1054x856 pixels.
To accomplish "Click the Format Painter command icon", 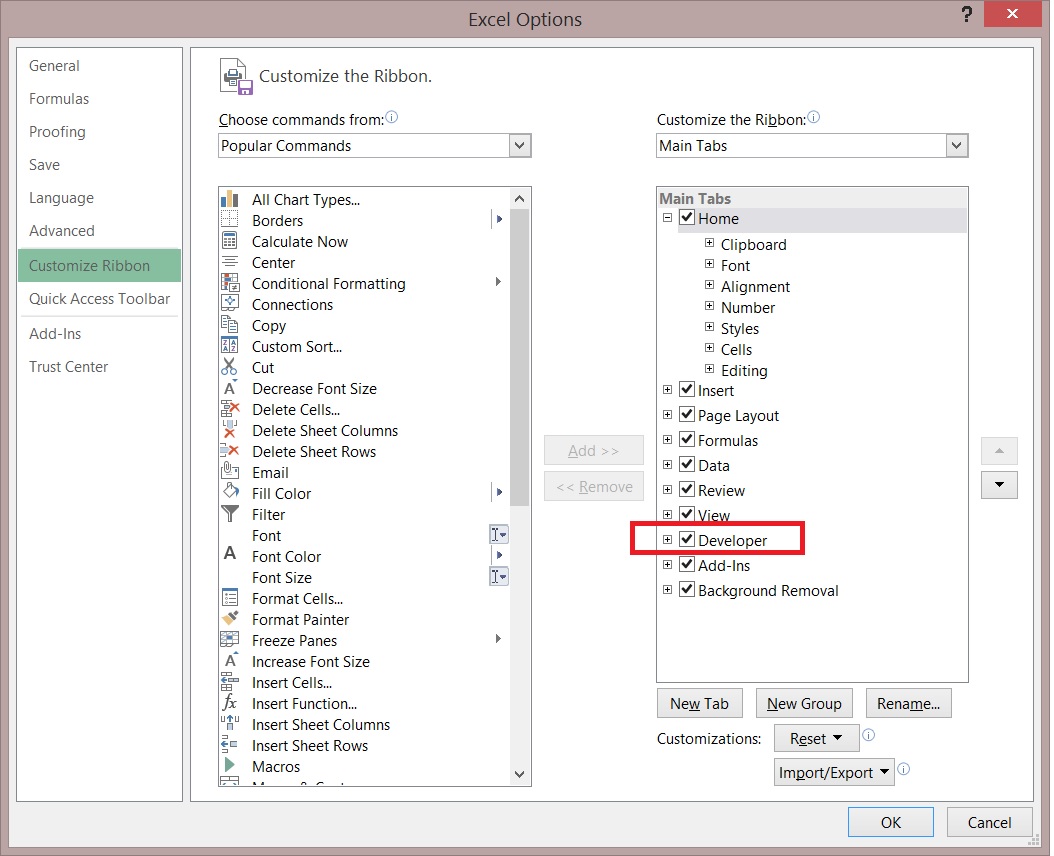I will (x=231, y=619).
